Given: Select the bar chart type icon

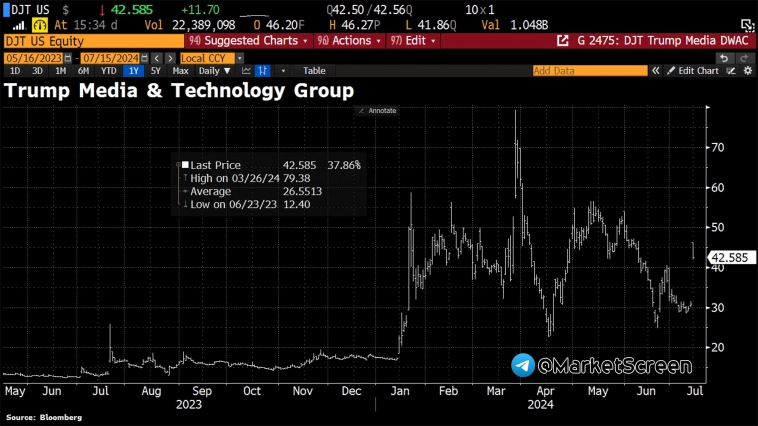Looking at the screenshot, I should [x=262, y=71].
